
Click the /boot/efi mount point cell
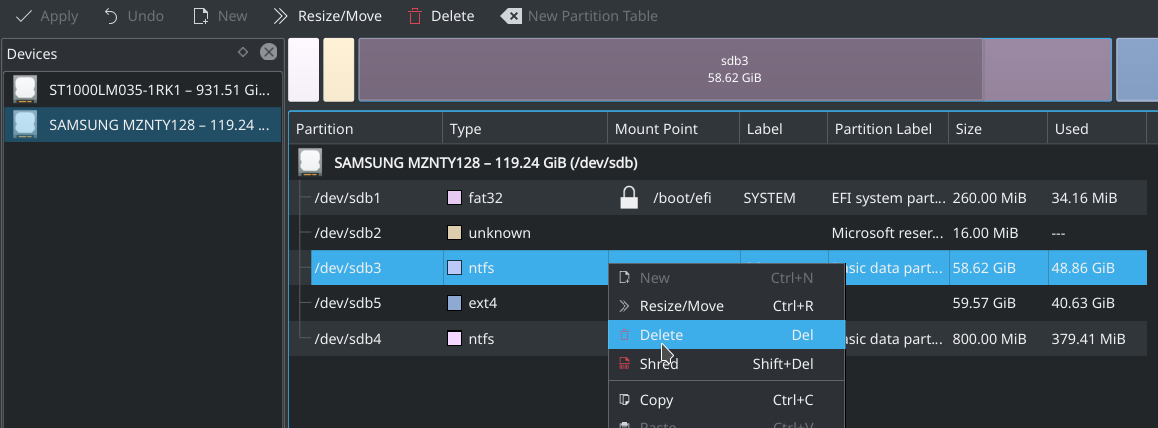[x=674, y=198]
